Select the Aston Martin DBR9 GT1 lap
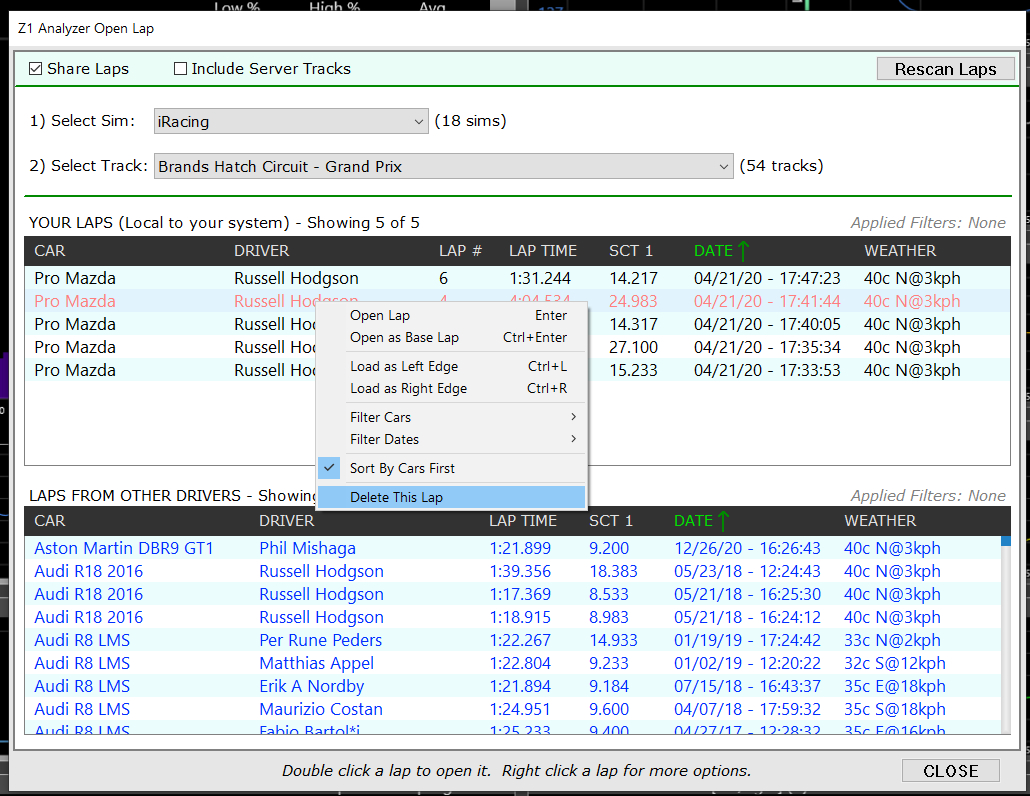The image size is (1030, 796). 512,548
